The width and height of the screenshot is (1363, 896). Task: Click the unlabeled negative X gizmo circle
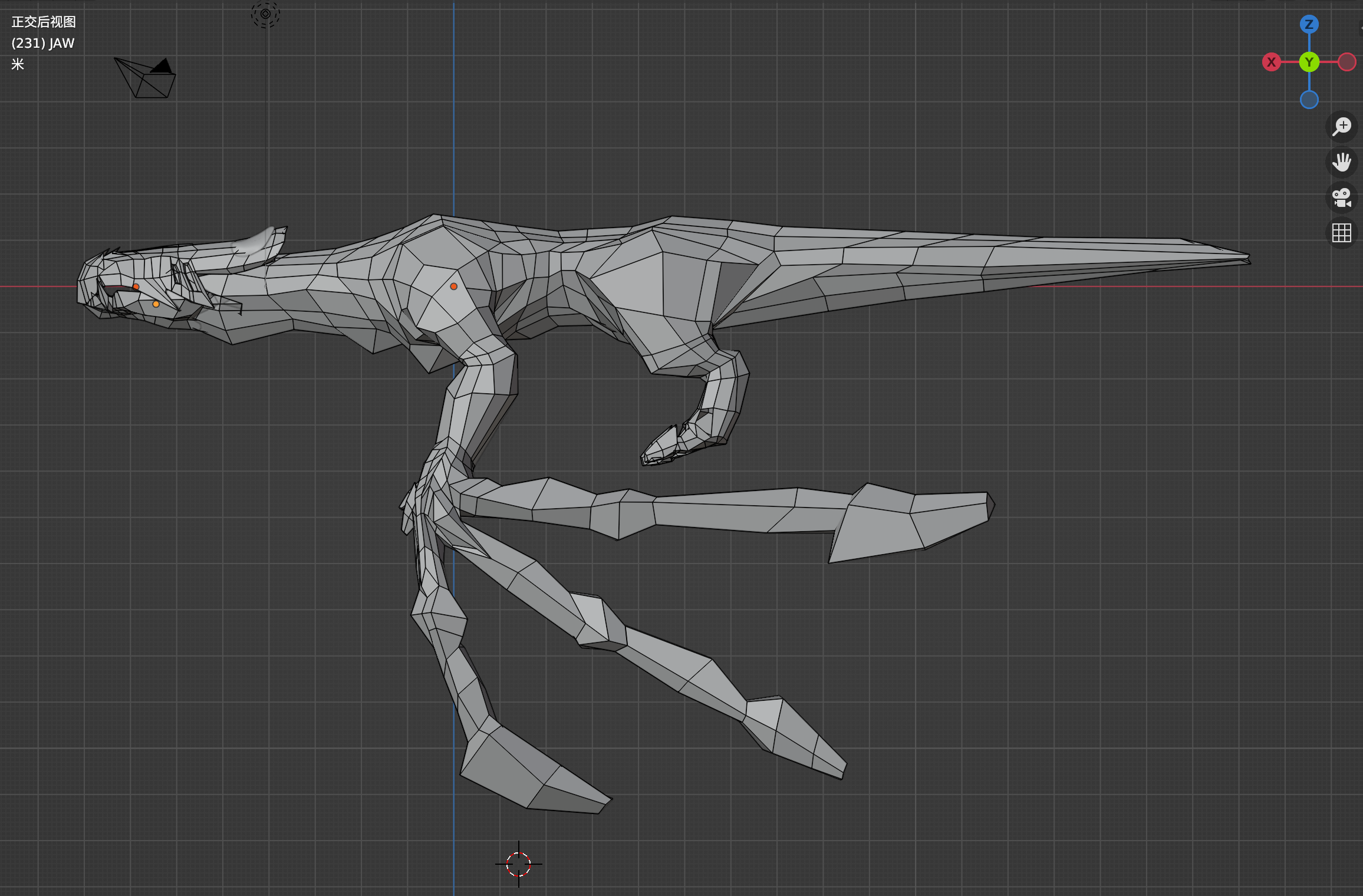point(1346,62)
